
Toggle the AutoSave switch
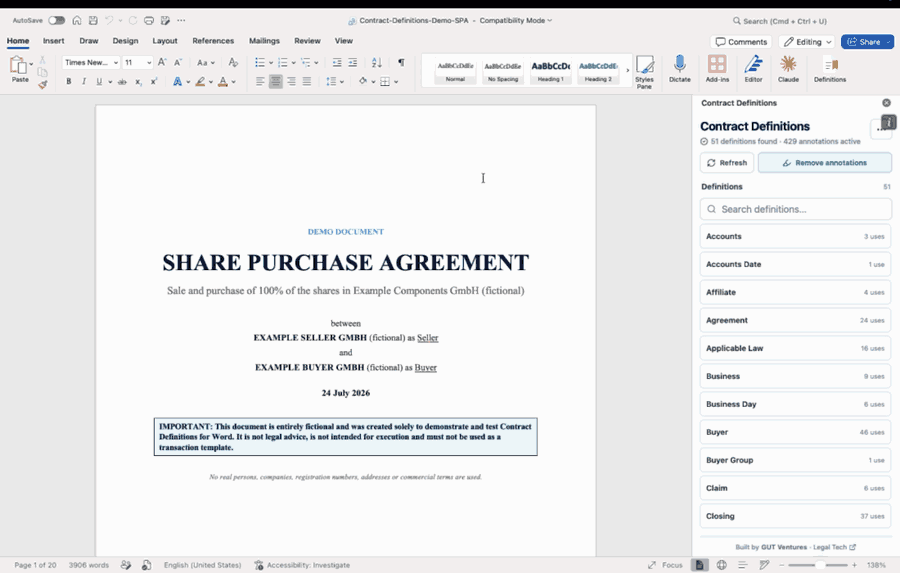click(x=56, y=21)
